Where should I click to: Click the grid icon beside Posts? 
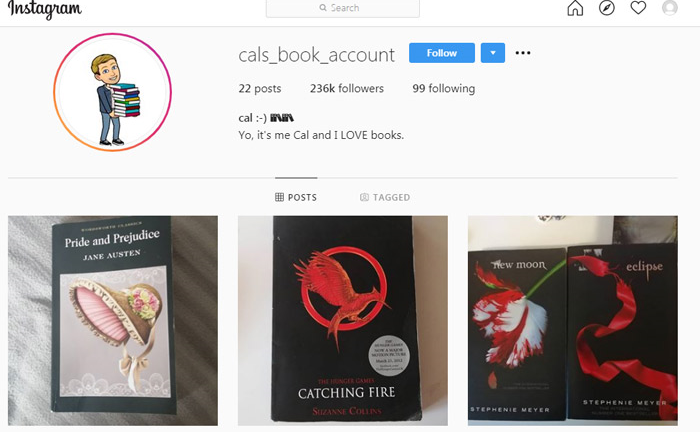coord(279,197)
